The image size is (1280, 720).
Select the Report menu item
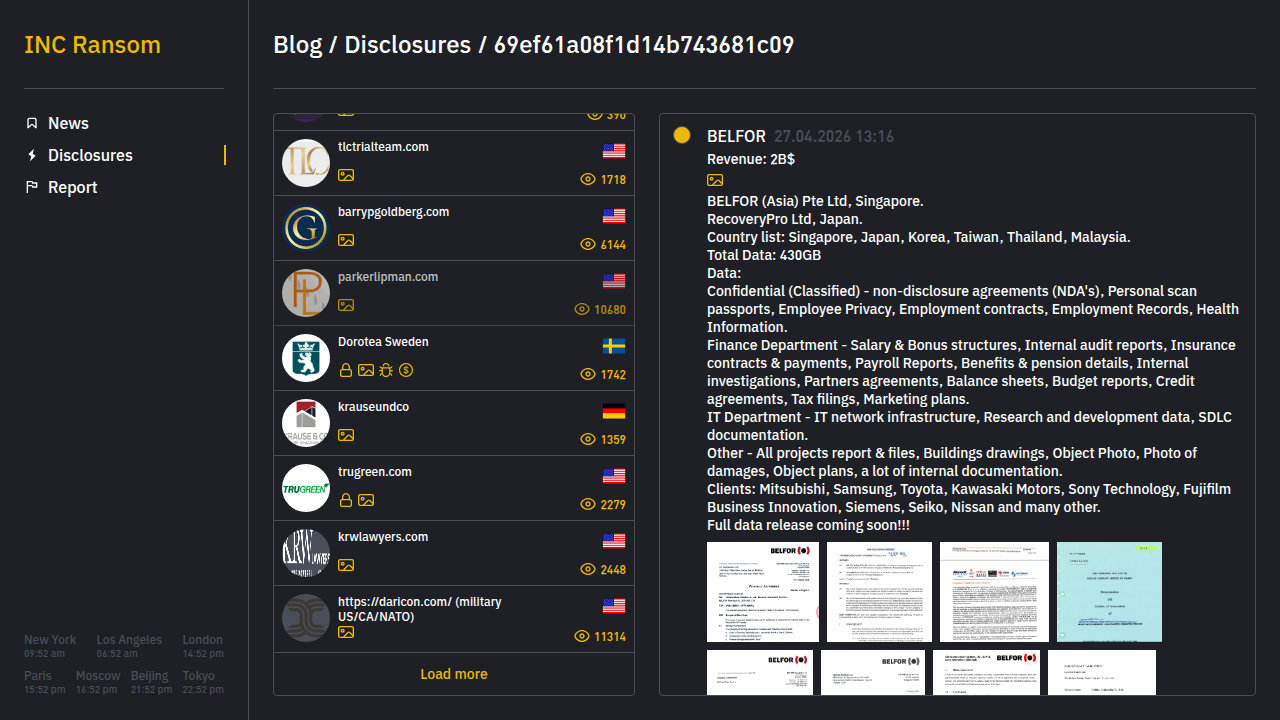coord(72,187)
